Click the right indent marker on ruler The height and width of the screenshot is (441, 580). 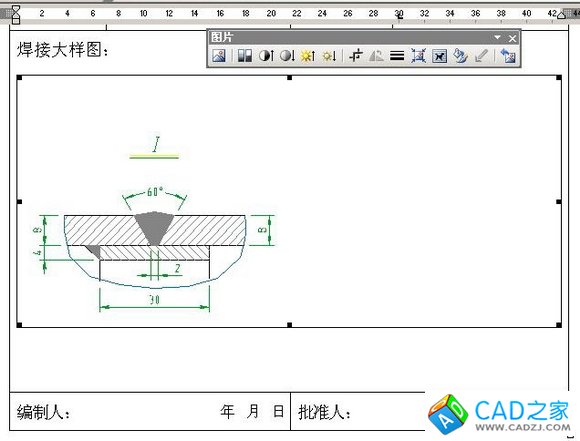click(x=562, y=15)
